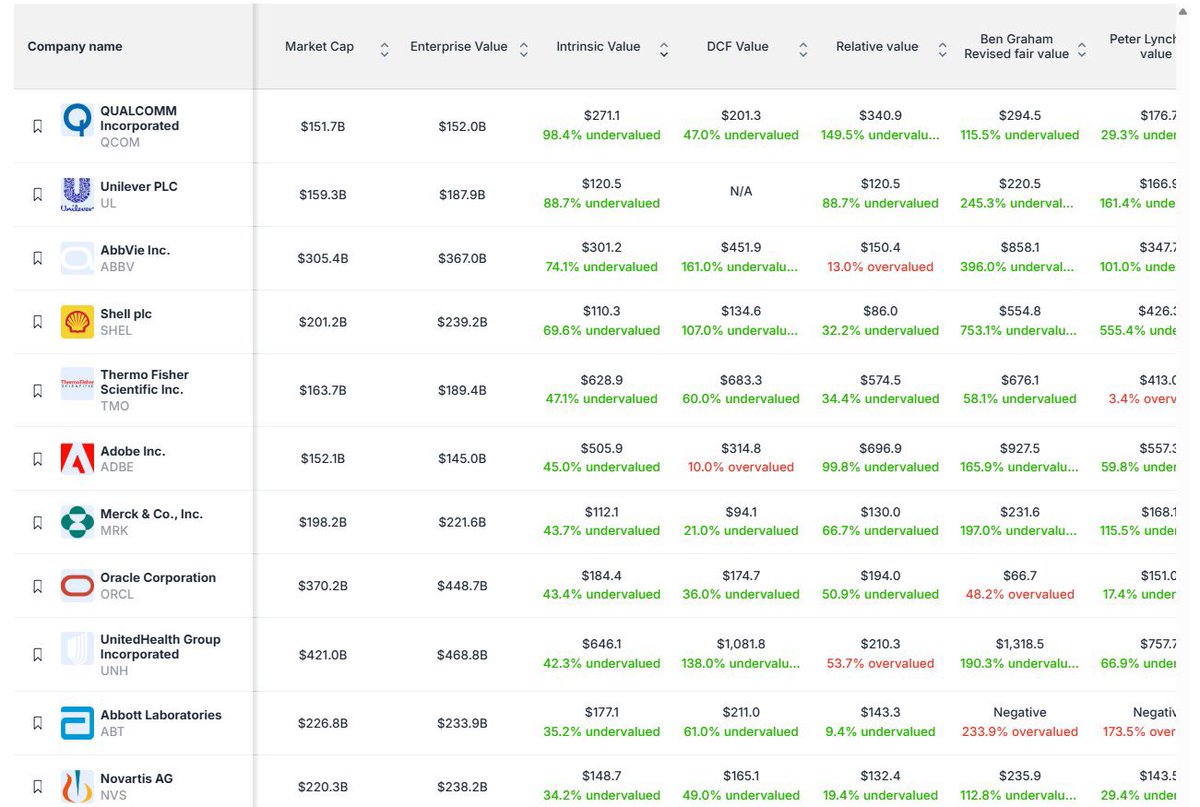Click the Shell plc logo

tap(76, 321)
